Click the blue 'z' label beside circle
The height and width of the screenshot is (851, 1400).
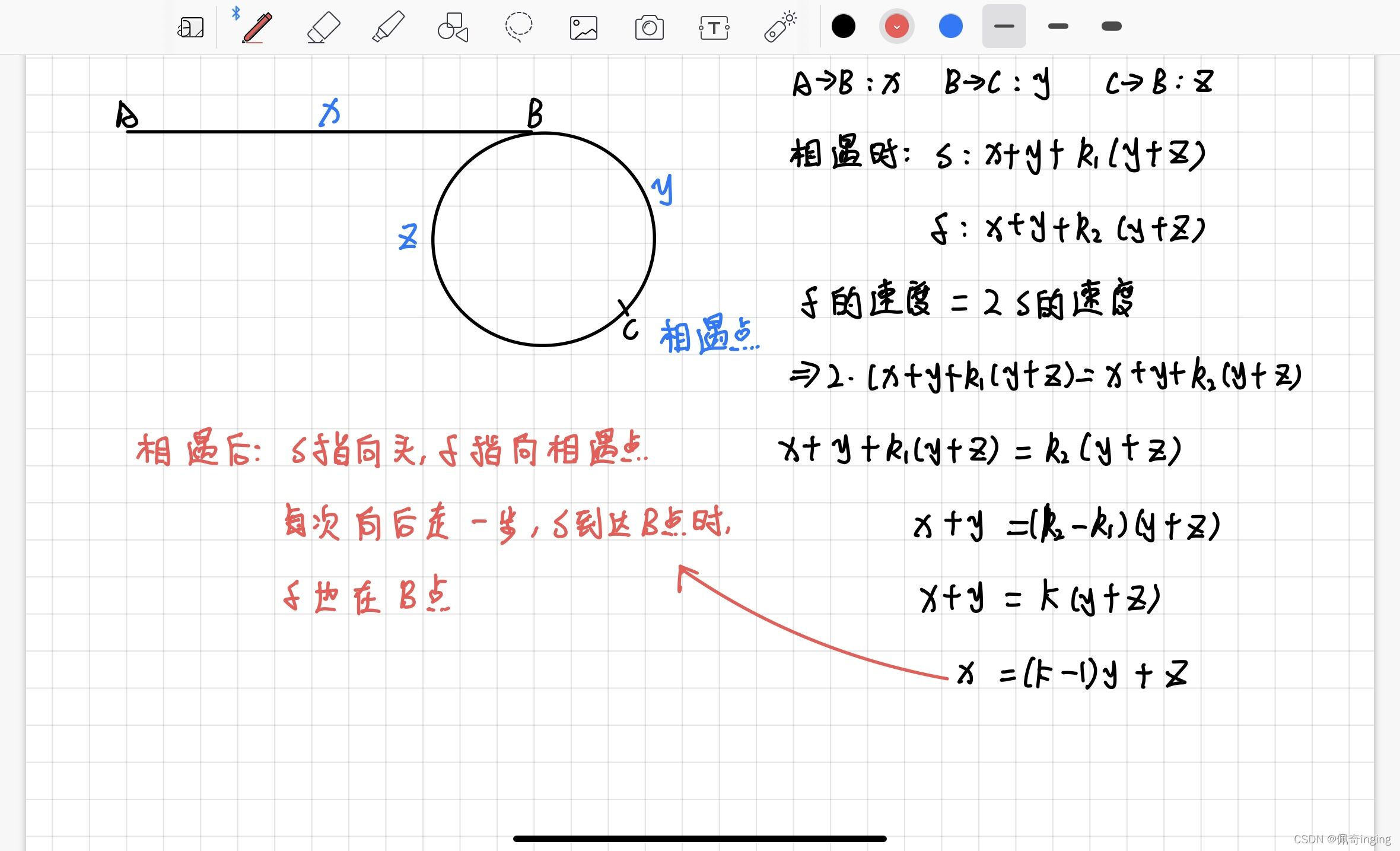pyautogui.click(x=408, y=237)
